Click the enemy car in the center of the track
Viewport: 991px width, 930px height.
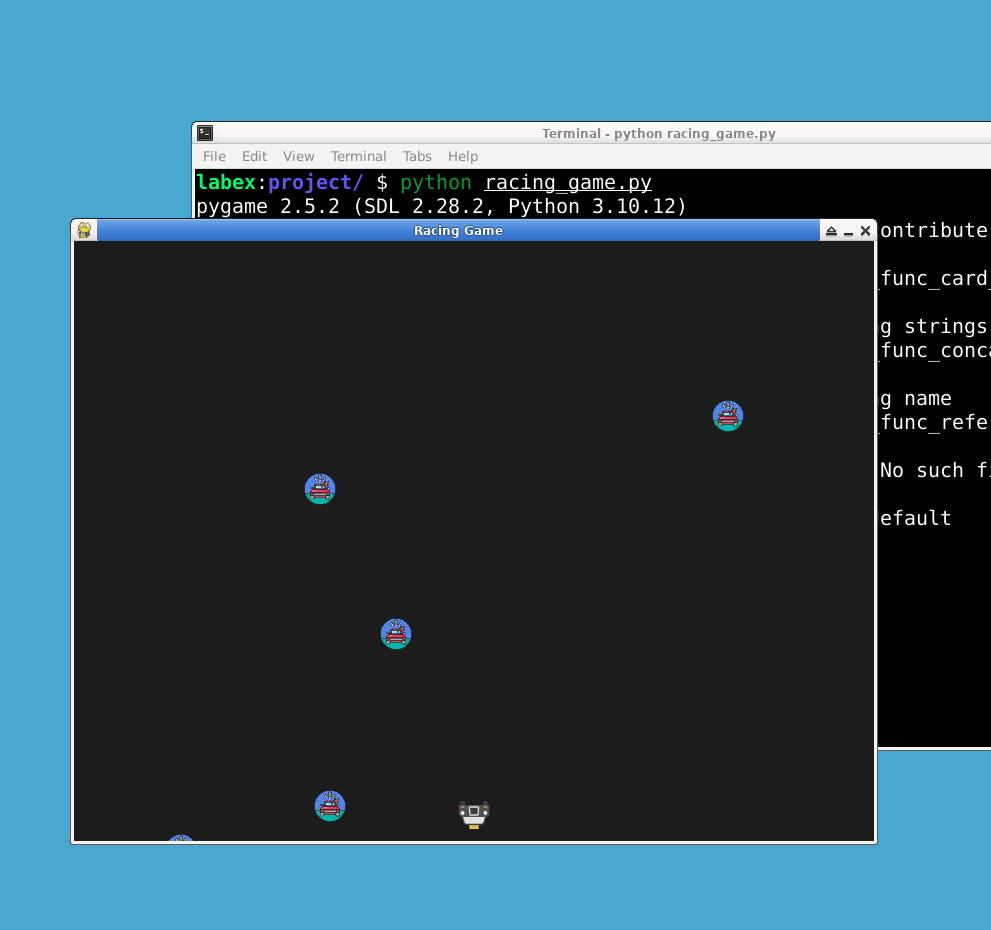396,634
